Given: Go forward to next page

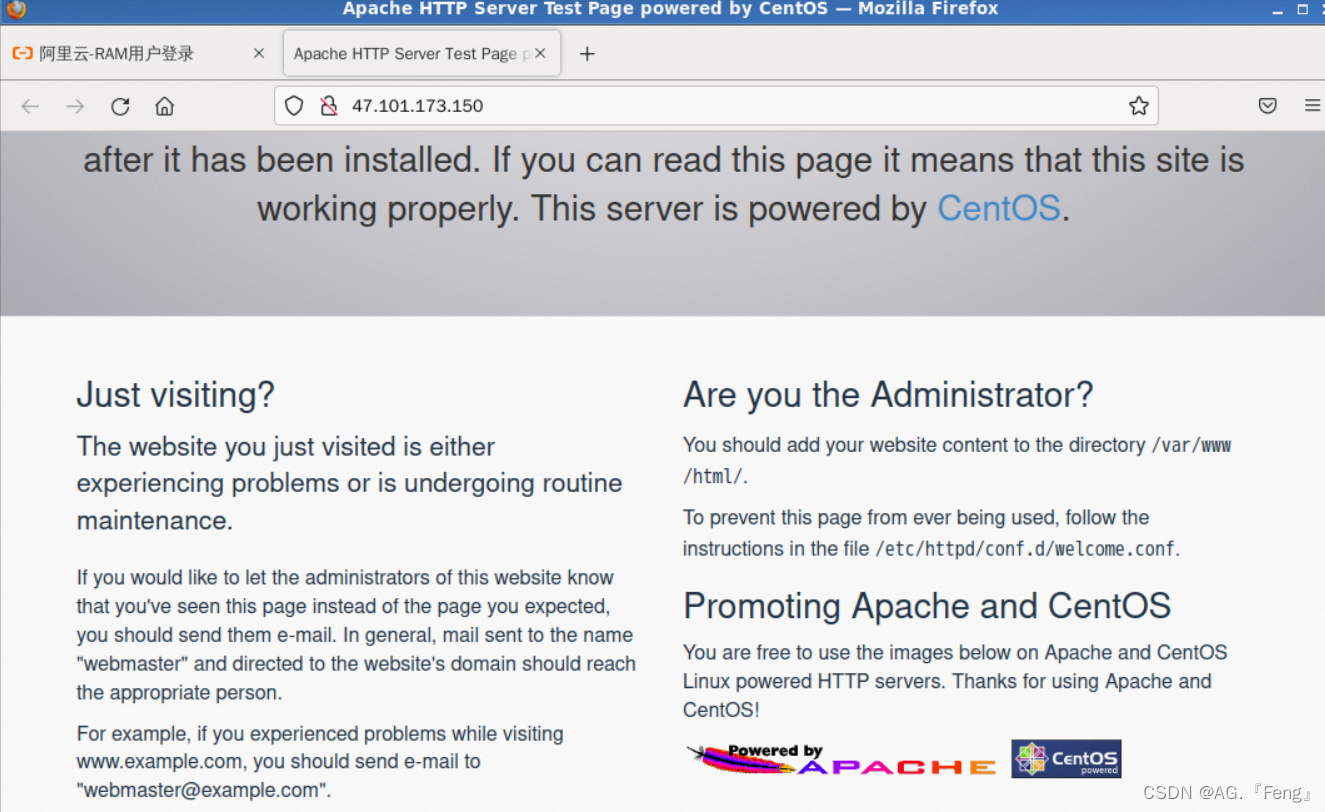Looking at the screenshot, I should point(75,106).
